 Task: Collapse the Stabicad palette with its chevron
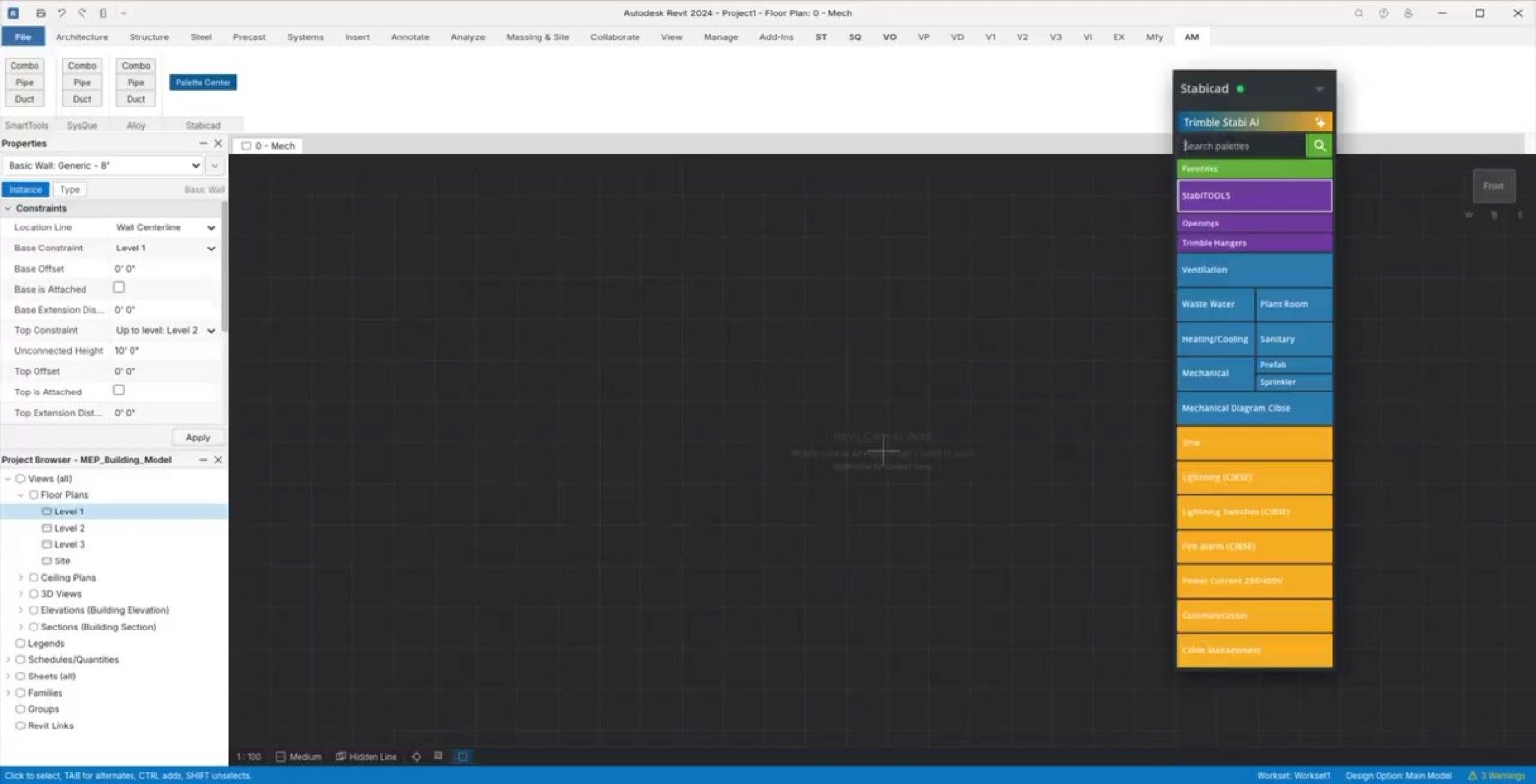[1319, 89]
